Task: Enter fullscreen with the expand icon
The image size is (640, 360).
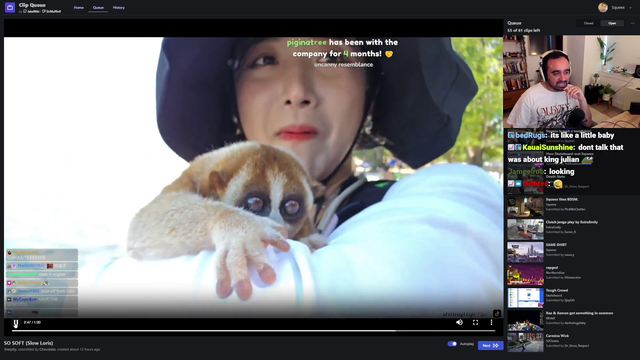Action: coord(476,322)
